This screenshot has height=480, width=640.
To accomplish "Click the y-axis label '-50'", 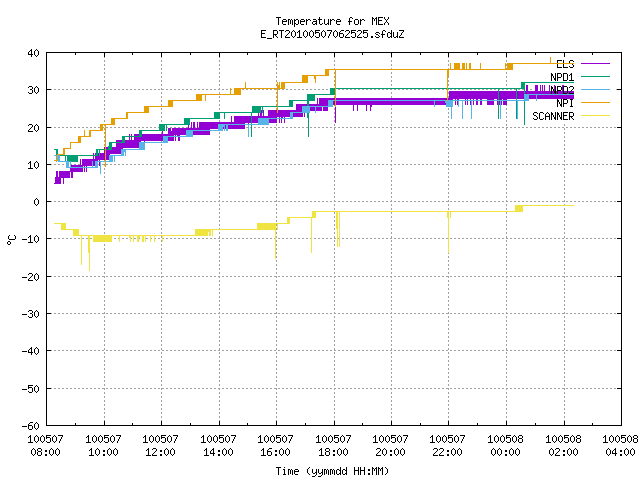I will [31, 389].
